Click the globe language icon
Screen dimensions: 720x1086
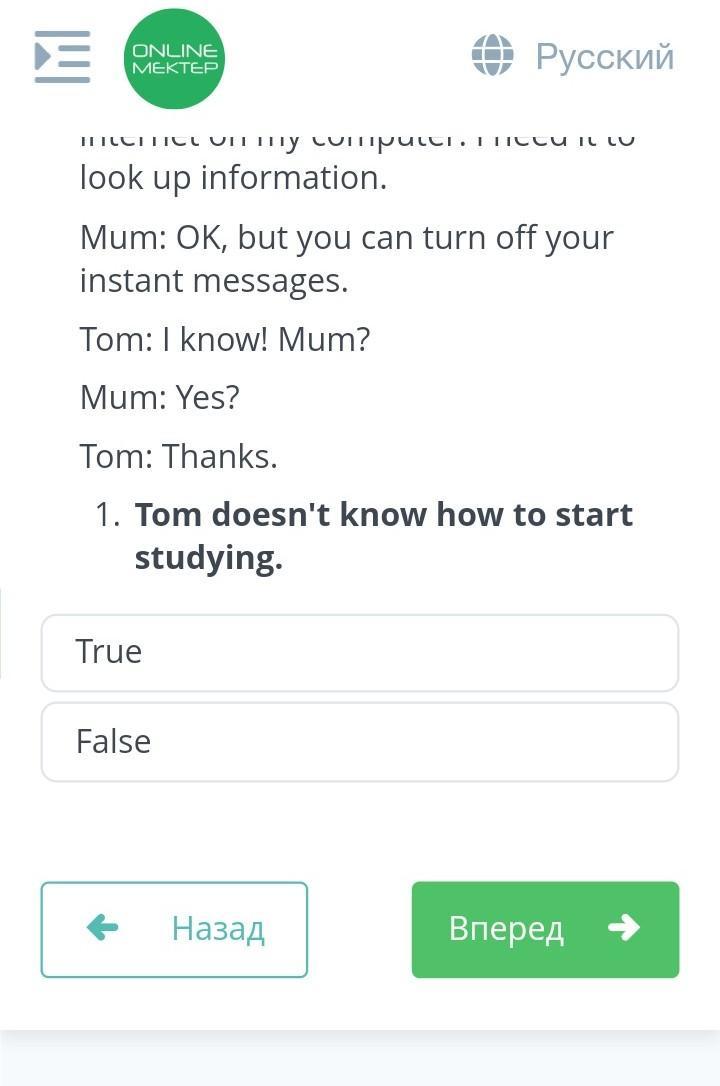click(492, 56)
